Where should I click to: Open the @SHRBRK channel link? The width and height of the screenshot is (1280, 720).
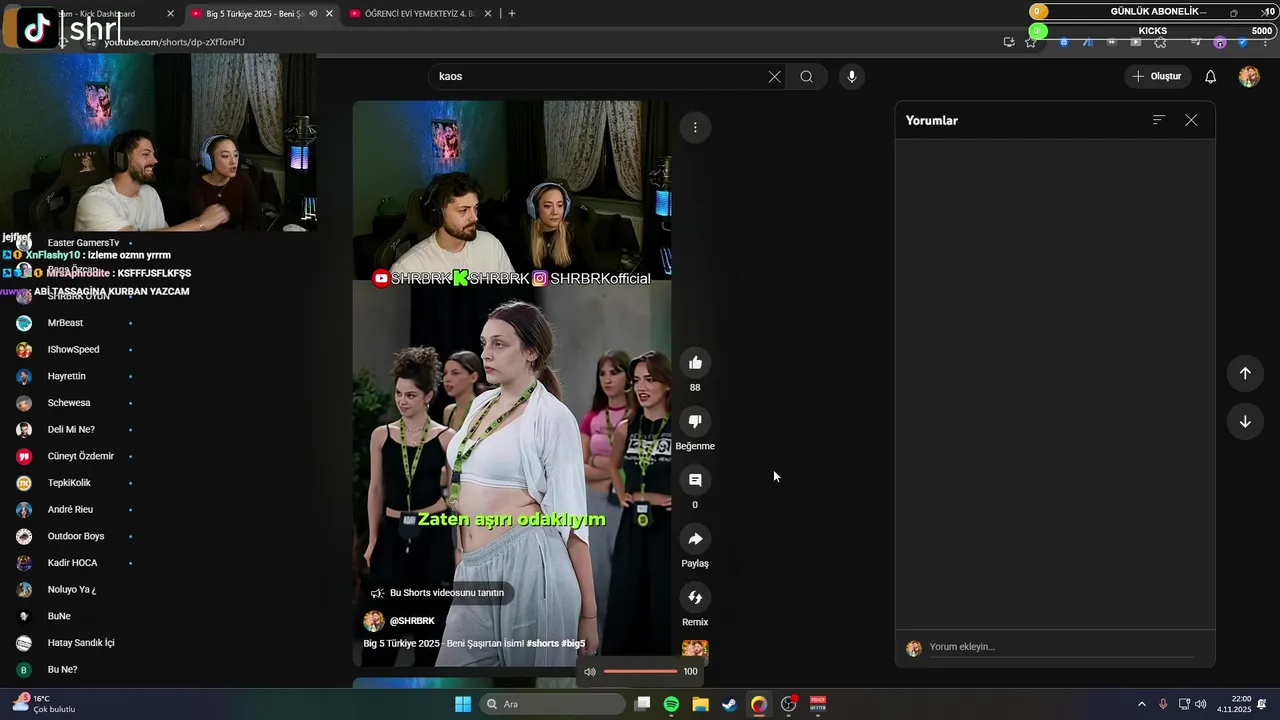tap(412, 621)
